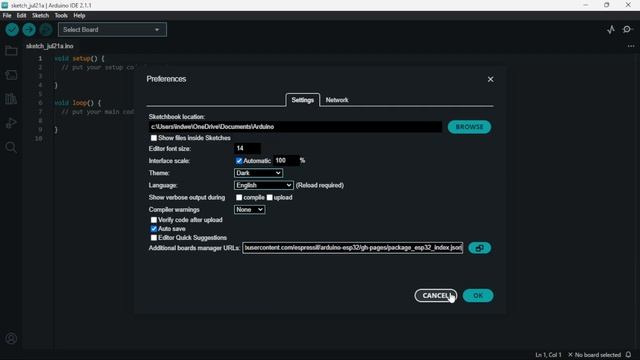Open the Debug sidebar panel

click(x=11, y=123)
